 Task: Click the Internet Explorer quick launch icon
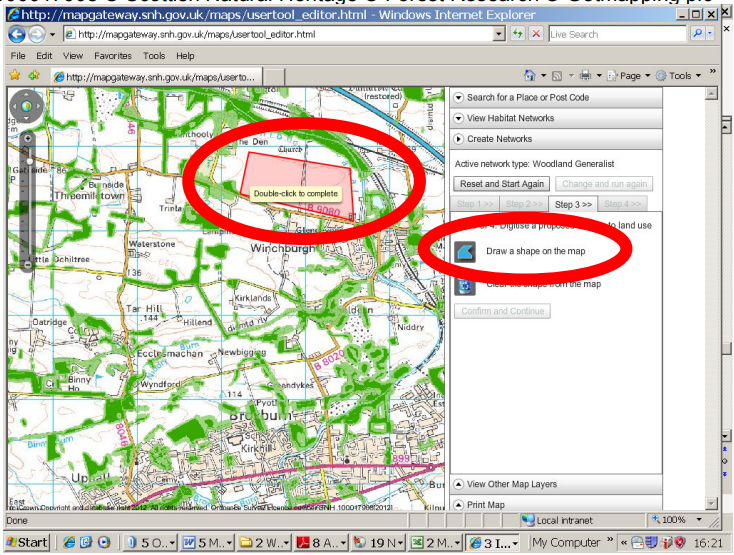(69, 542)
